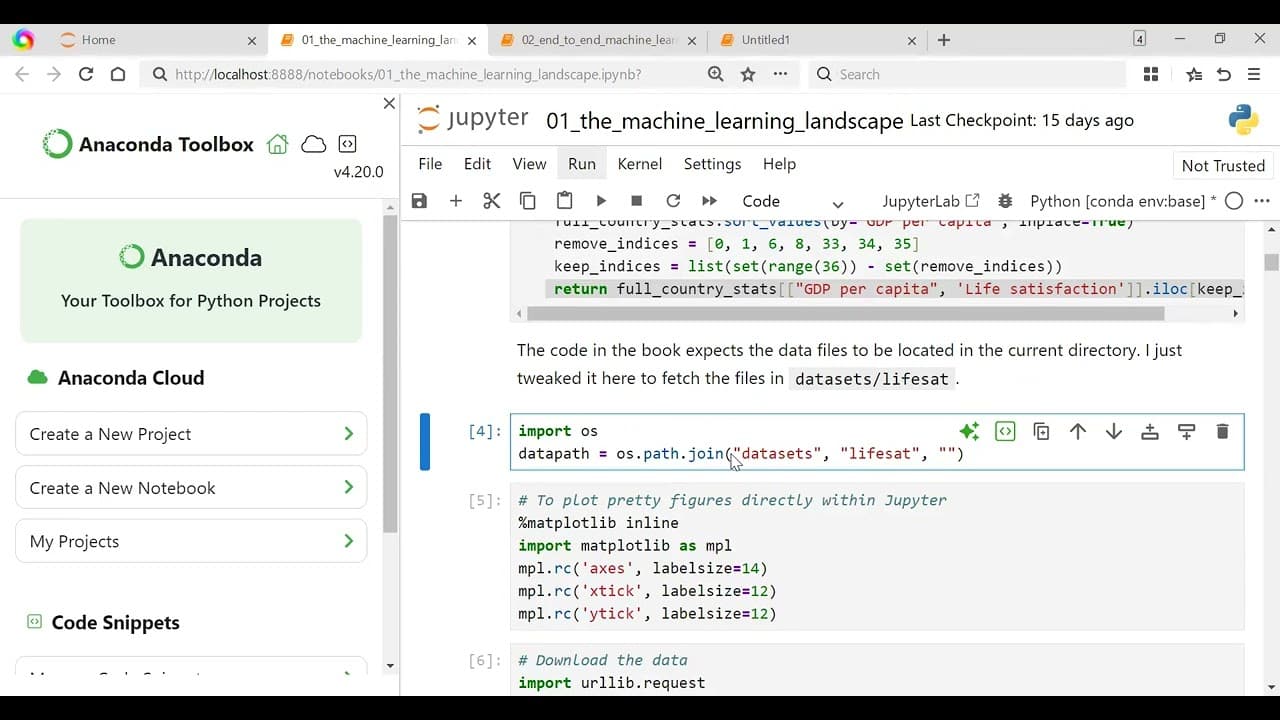Bookmark this page with star icon
Image resolution: width=1280 pixels, height=720 pixels.
(748, 74)
